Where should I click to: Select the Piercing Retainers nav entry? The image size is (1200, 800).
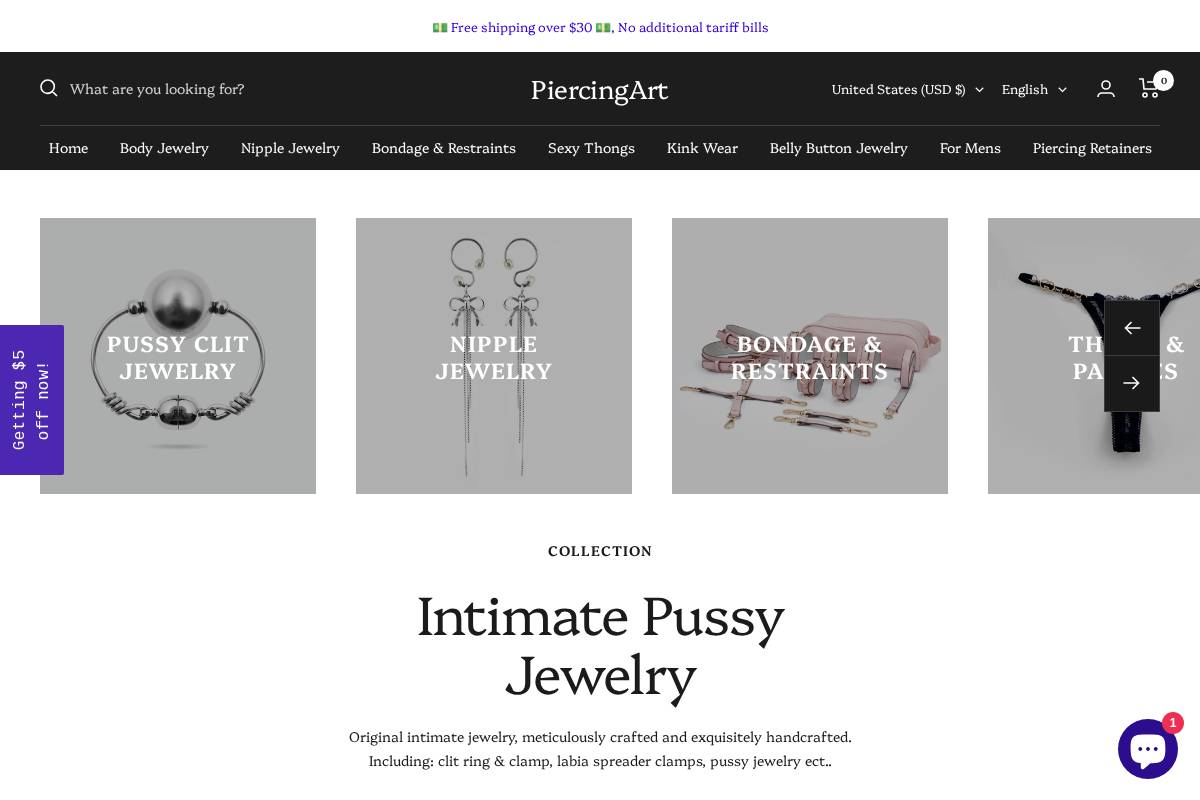point(1092,148)
